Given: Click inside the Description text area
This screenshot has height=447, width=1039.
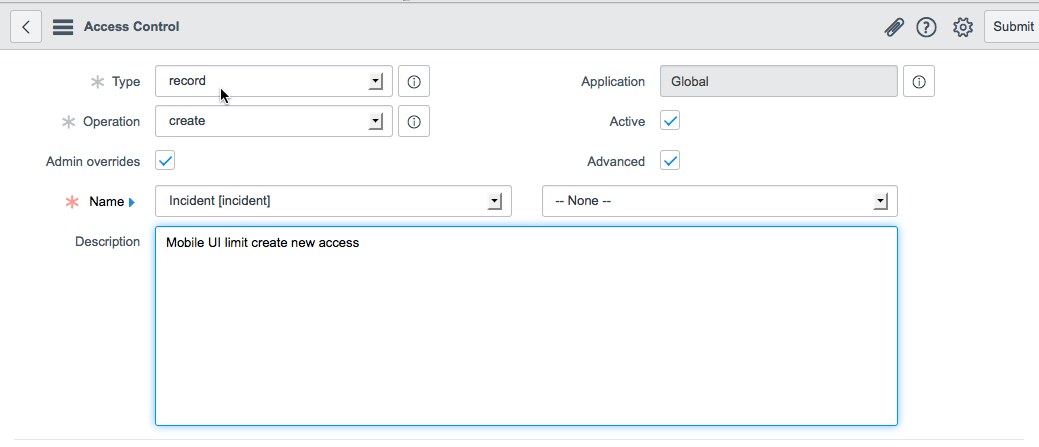Looking at the screenshot, I should [526, 326].
